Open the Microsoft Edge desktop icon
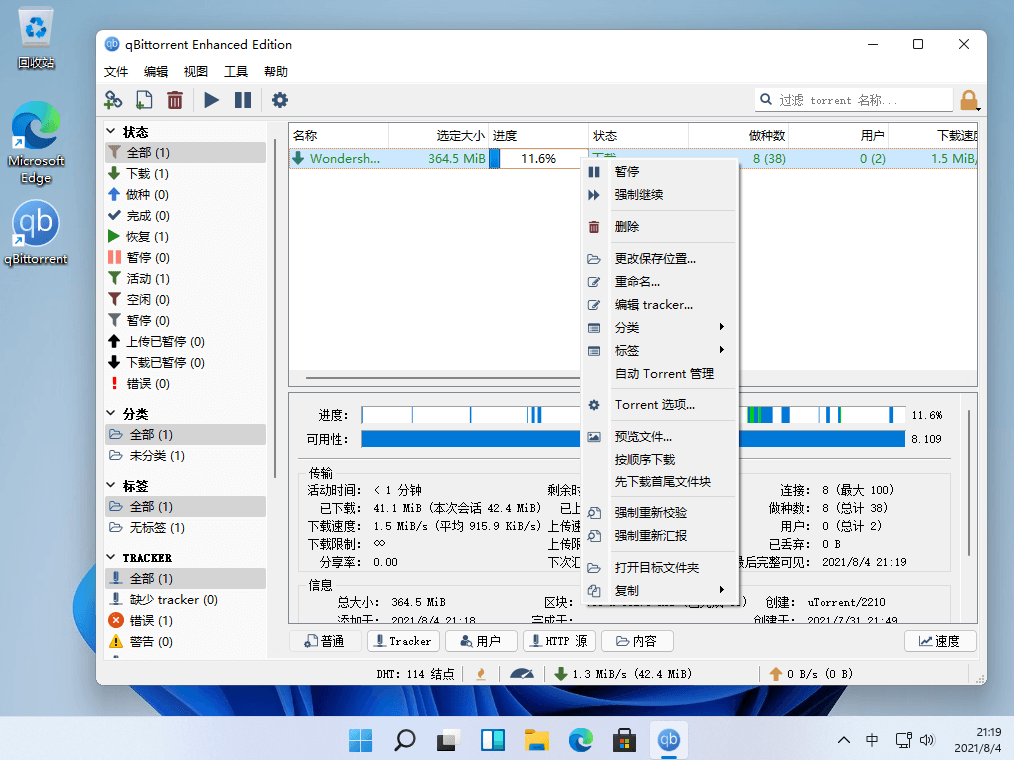The height and width of the screenshot is (760, 1014). 36,143
